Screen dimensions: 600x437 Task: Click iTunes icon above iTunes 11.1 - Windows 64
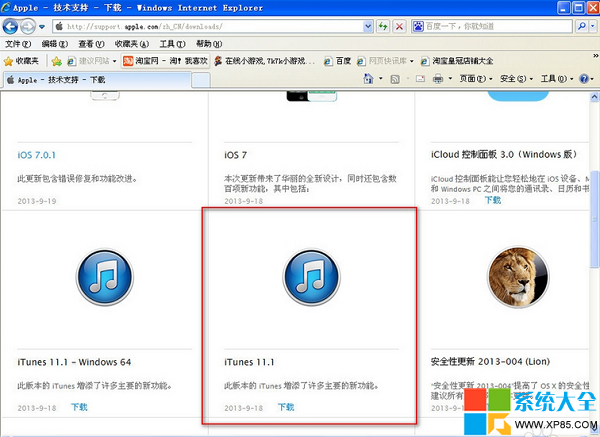pos(104,277)
